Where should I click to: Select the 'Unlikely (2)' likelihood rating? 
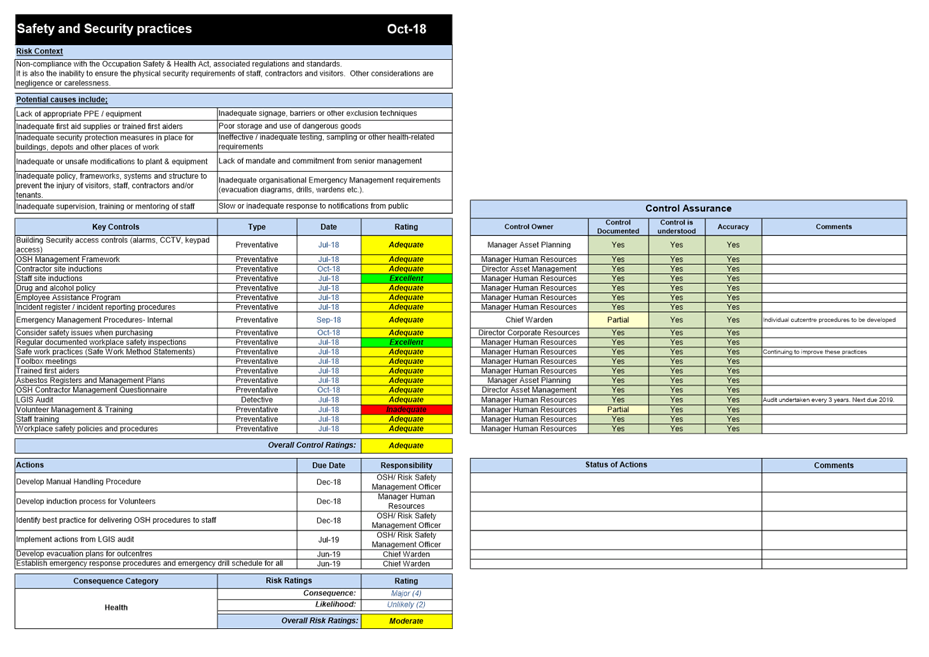[406, 605]
